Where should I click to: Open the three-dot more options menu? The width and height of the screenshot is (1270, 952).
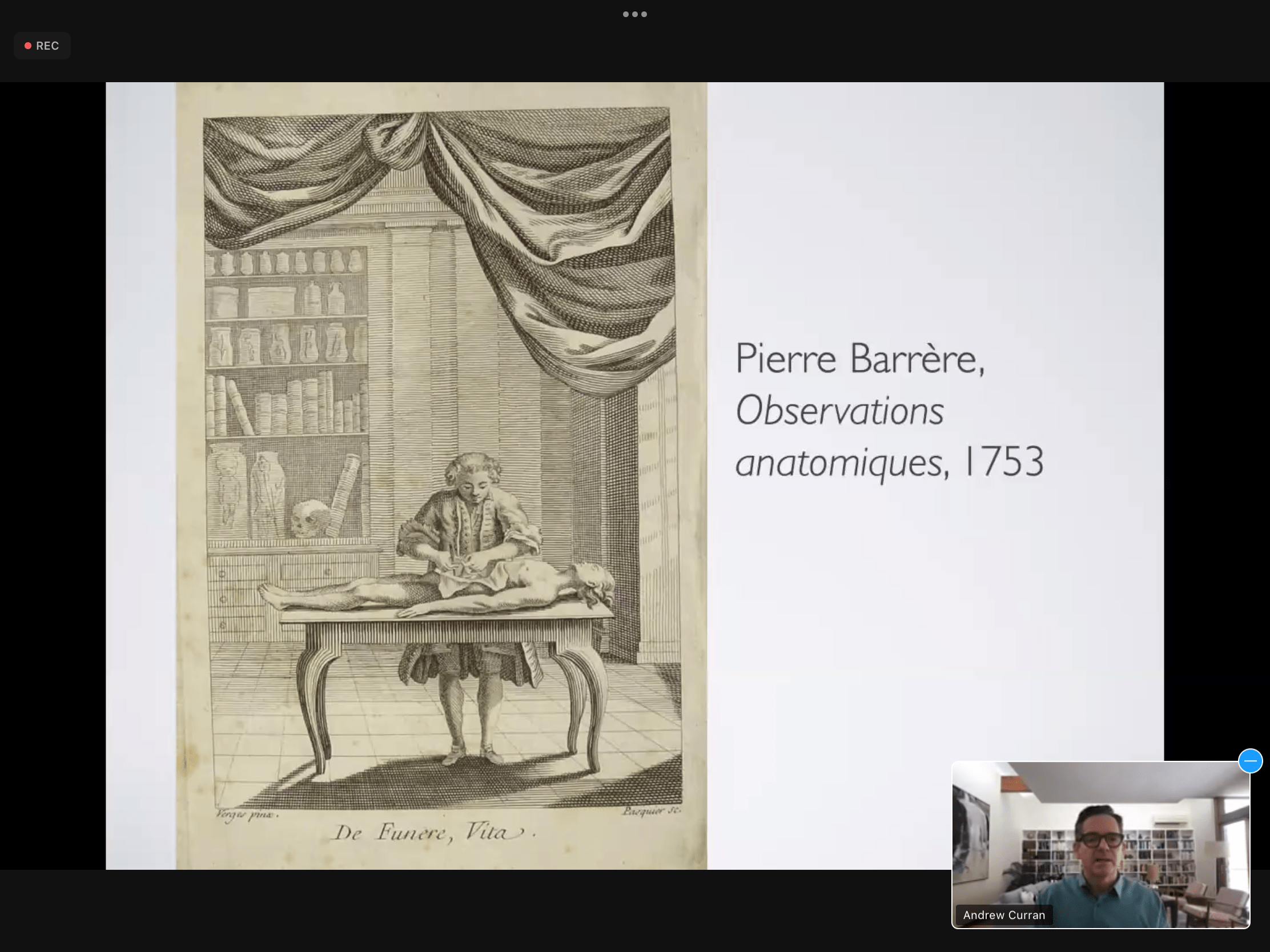(634, 14)
